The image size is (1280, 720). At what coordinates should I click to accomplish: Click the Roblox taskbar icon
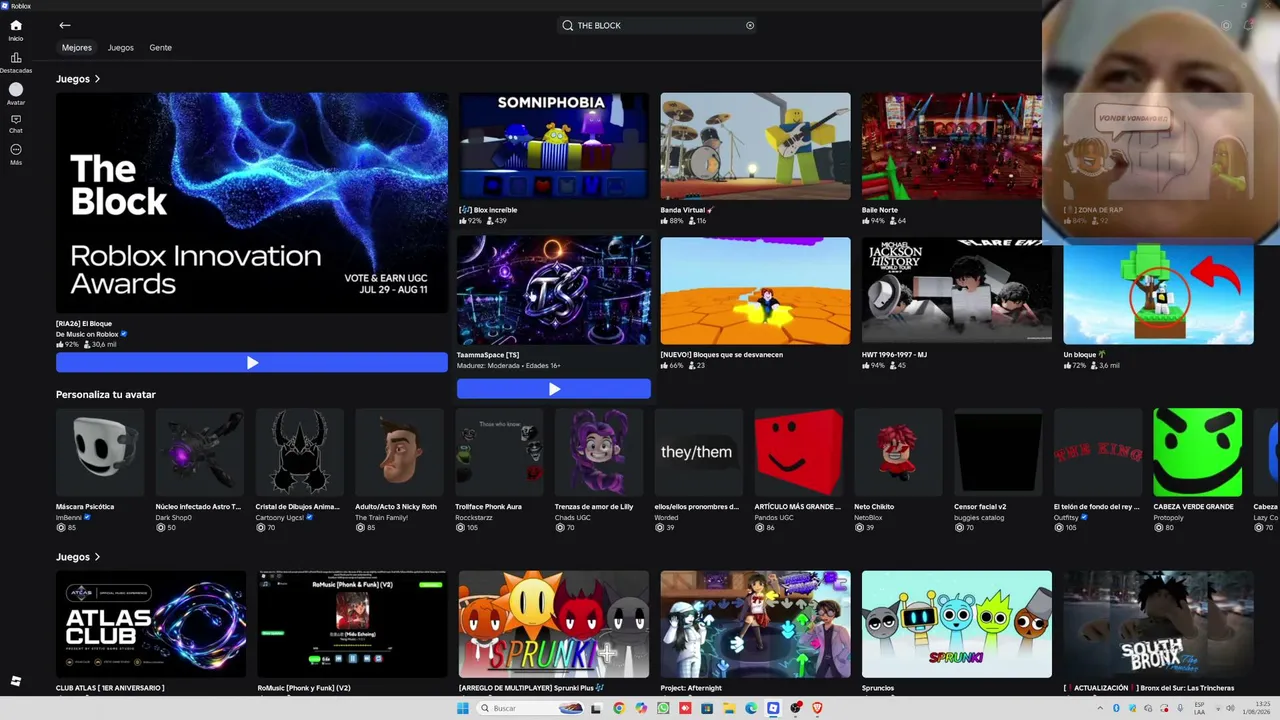click(x=773, y=708)
